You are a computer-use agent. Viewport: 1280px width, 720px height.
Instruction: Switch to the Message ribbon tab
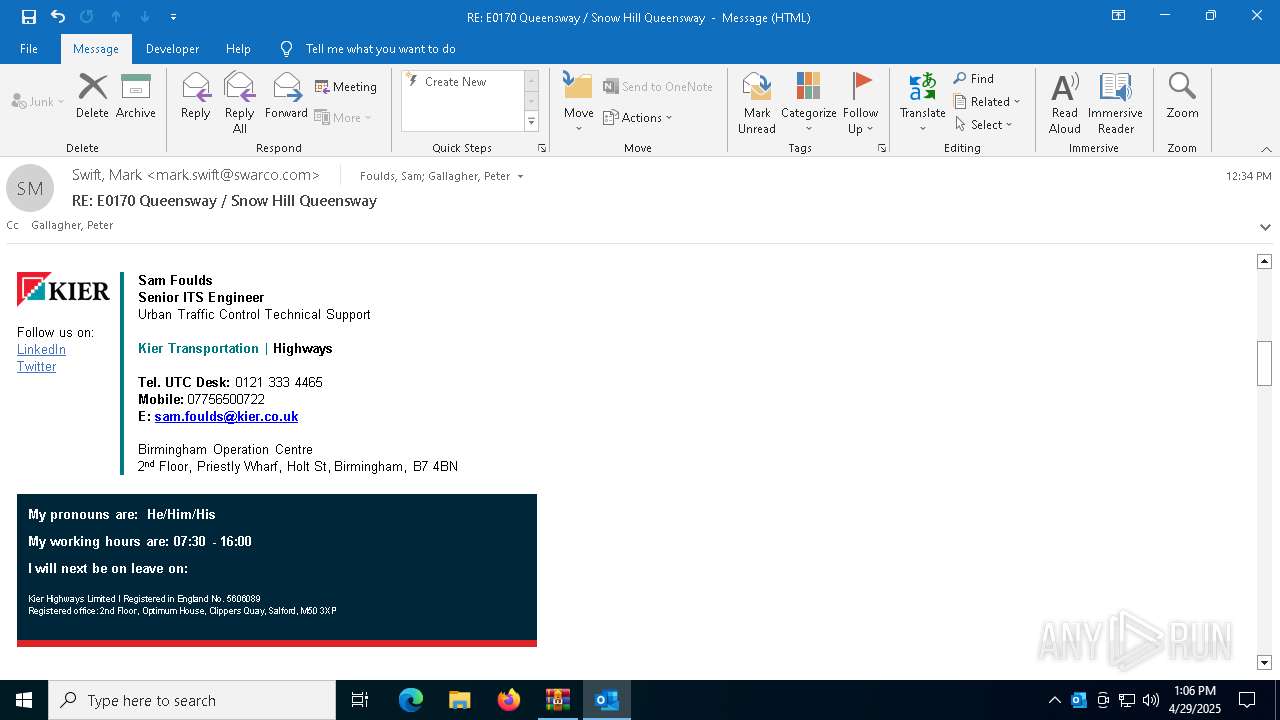pos(96,48)
